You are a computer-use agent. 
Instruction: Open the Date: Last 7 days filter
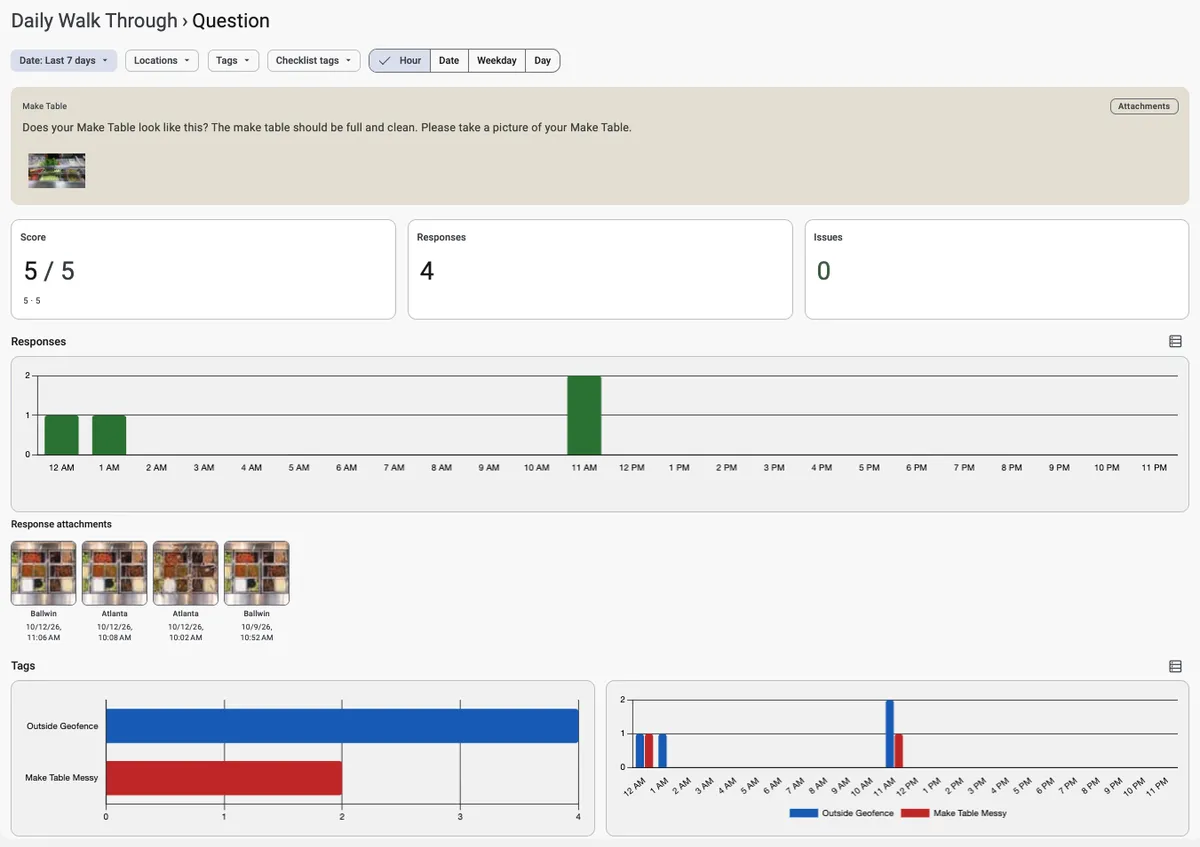[x=64, y=61]
